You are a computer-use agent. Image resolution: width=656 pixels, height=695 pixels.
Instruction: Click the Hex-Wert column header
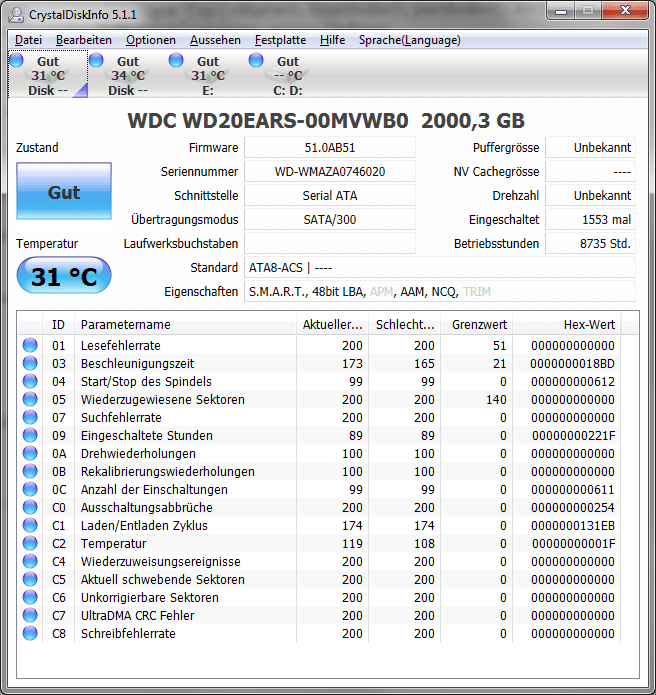(567, 324)
